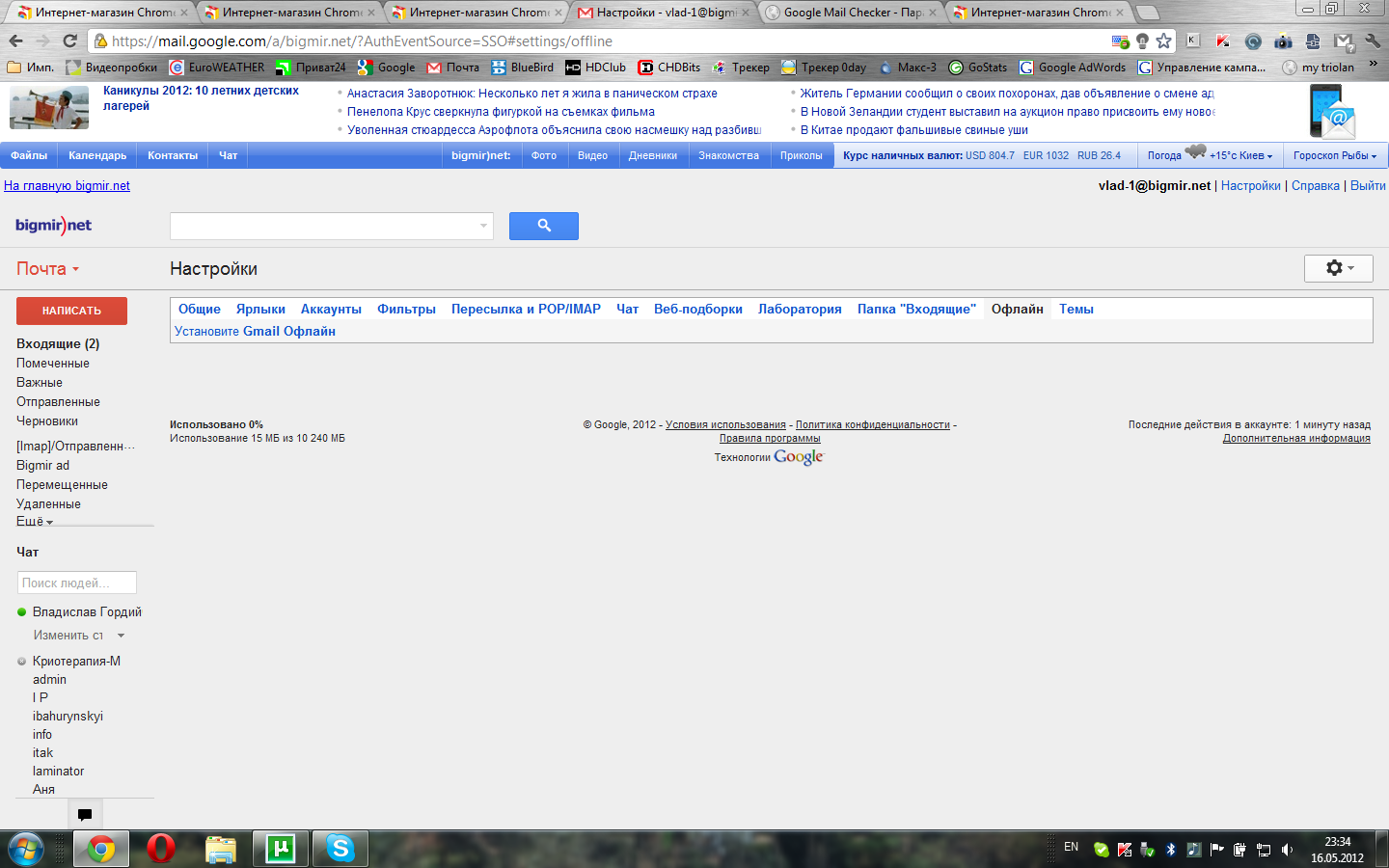Open the HDClub bookmark
The width and height of the screenshot is (1389, 868).
coord(596,68)
